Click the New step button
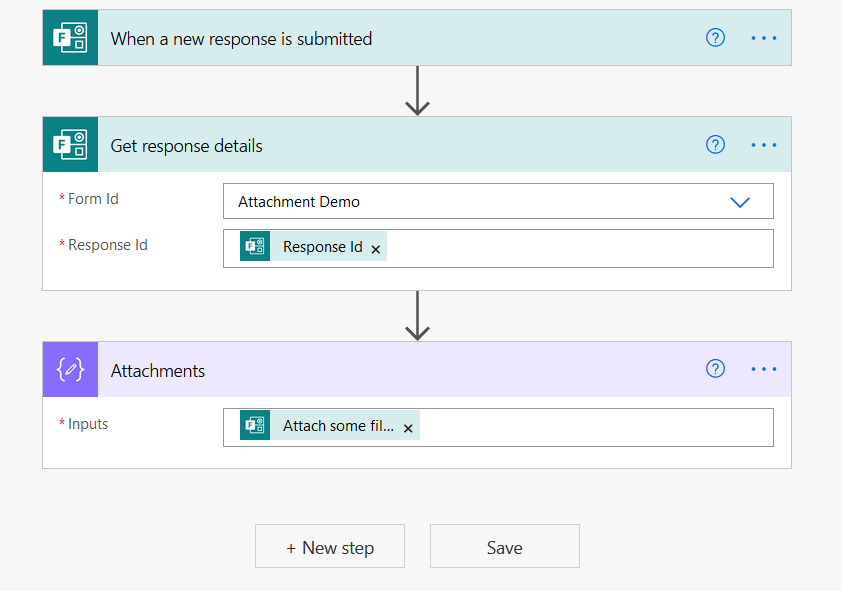The image size is (842, 591). point(330,546)
